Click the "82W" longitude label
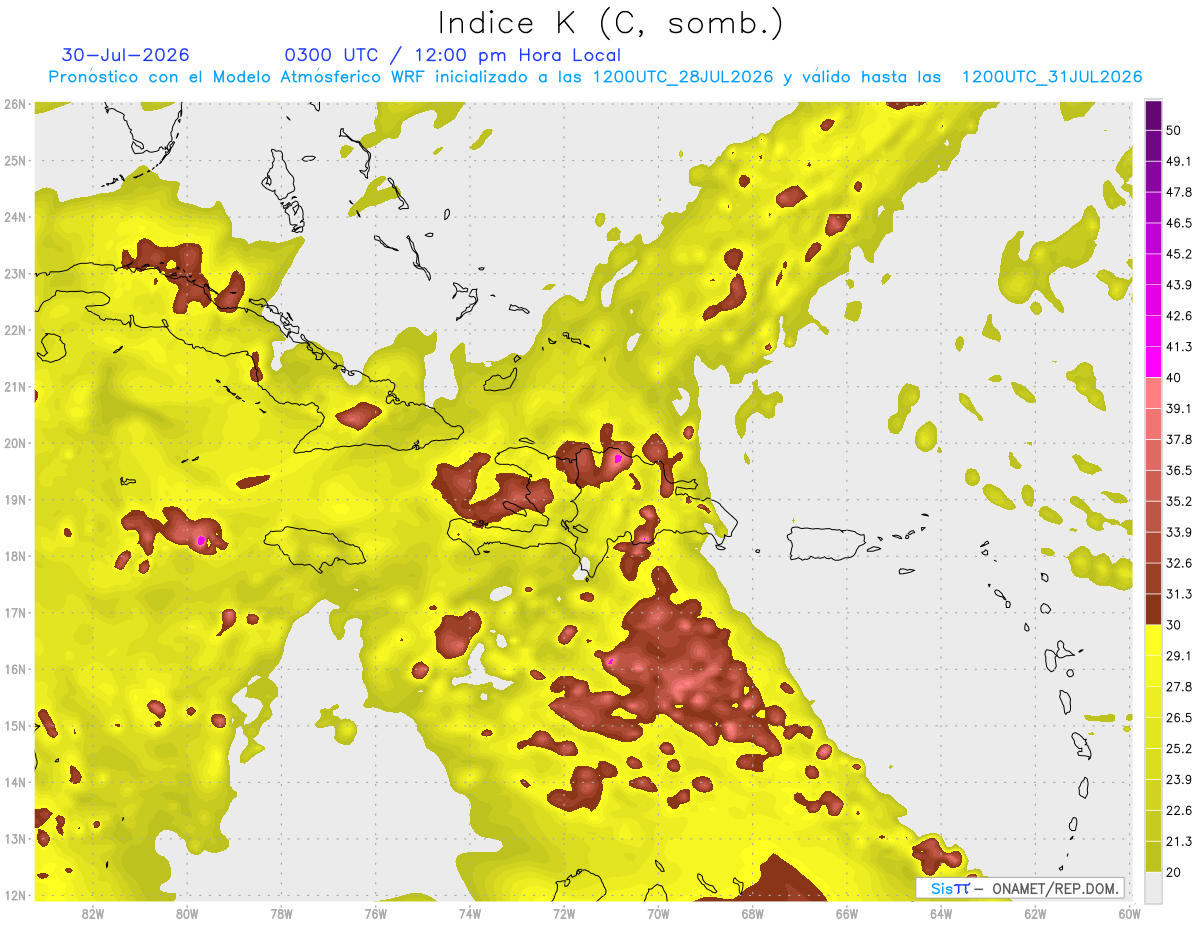Viewport: 1200px width, 927px height. point(93,914)
